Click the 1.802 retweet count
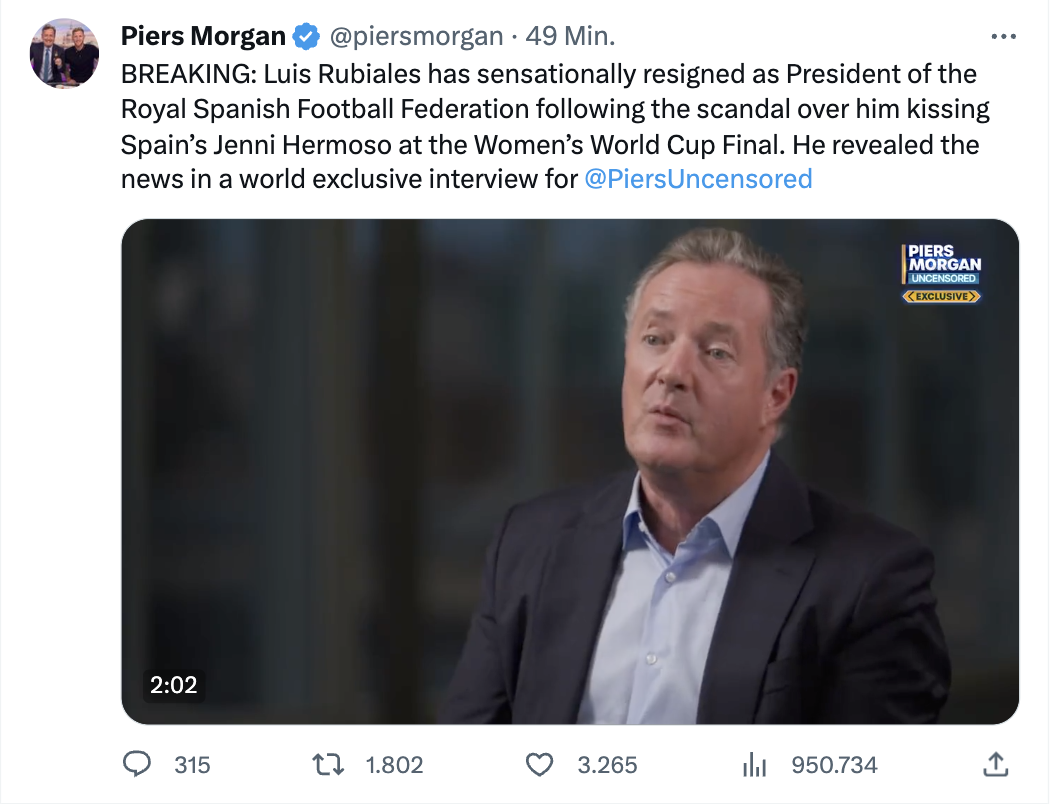1050x804 pixels. click(x=394, y=765)
